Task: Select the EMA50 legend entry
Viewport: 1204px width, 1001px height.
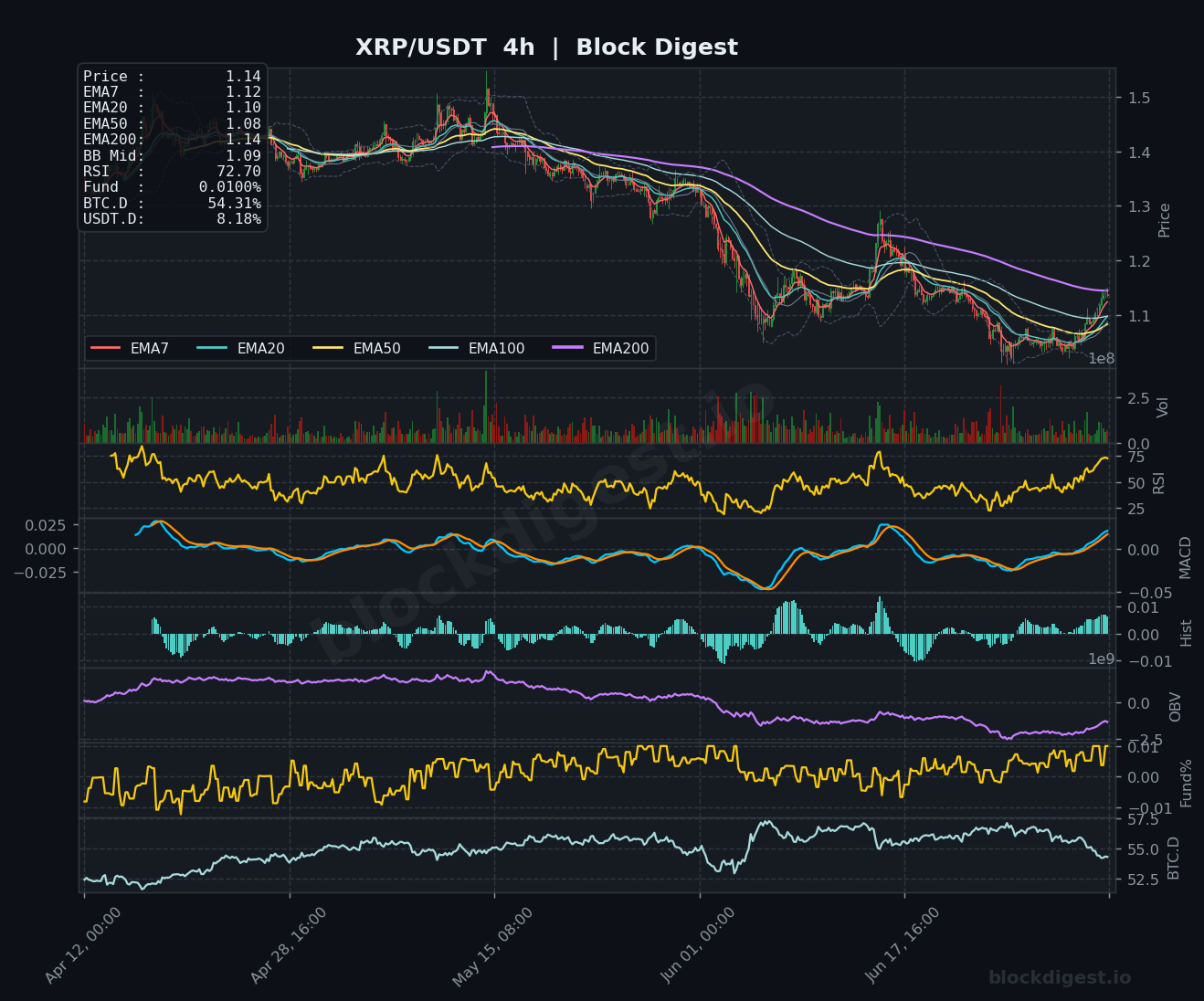Action: 356,348
